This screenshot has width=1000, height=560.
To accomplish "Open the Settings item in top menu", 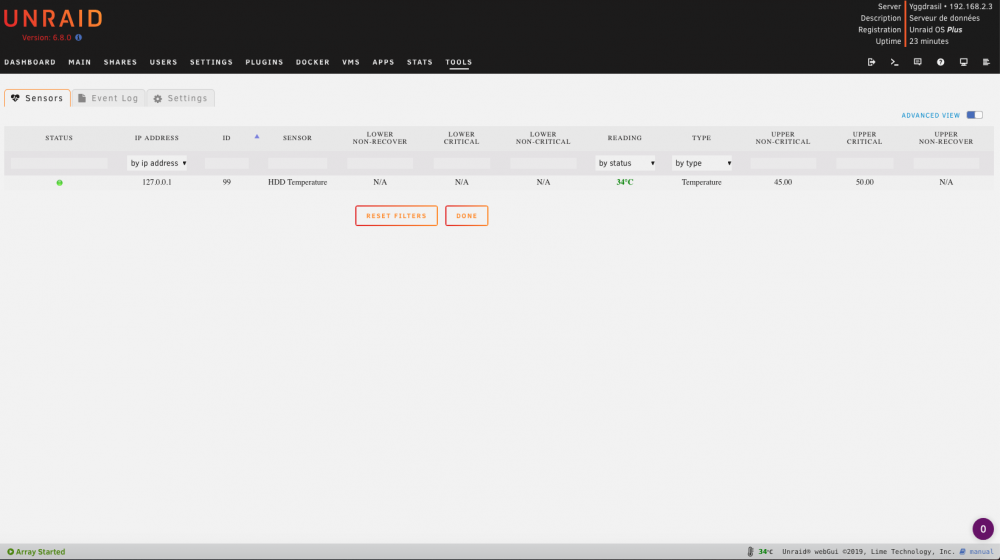I will pyautogui.click(x=211, y=63).
